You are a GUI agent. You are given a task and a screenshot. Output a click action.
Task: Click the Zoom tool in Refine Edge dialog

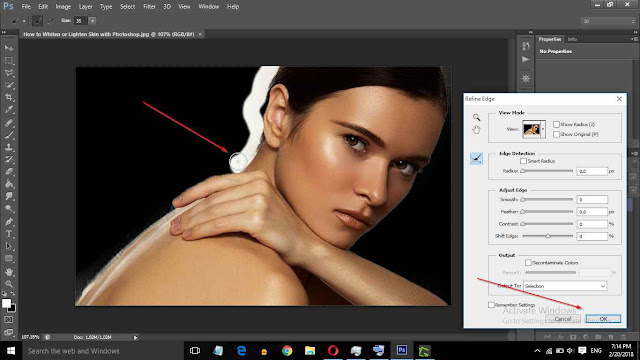click(476, 118)
